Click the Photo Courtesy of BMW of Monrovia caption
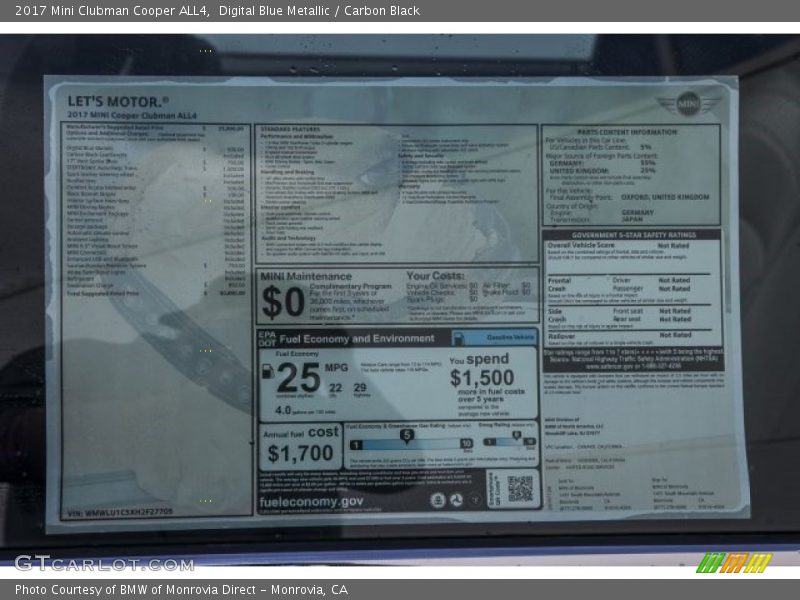The width and height of the screenshot is (800, 600). point(181,590)
